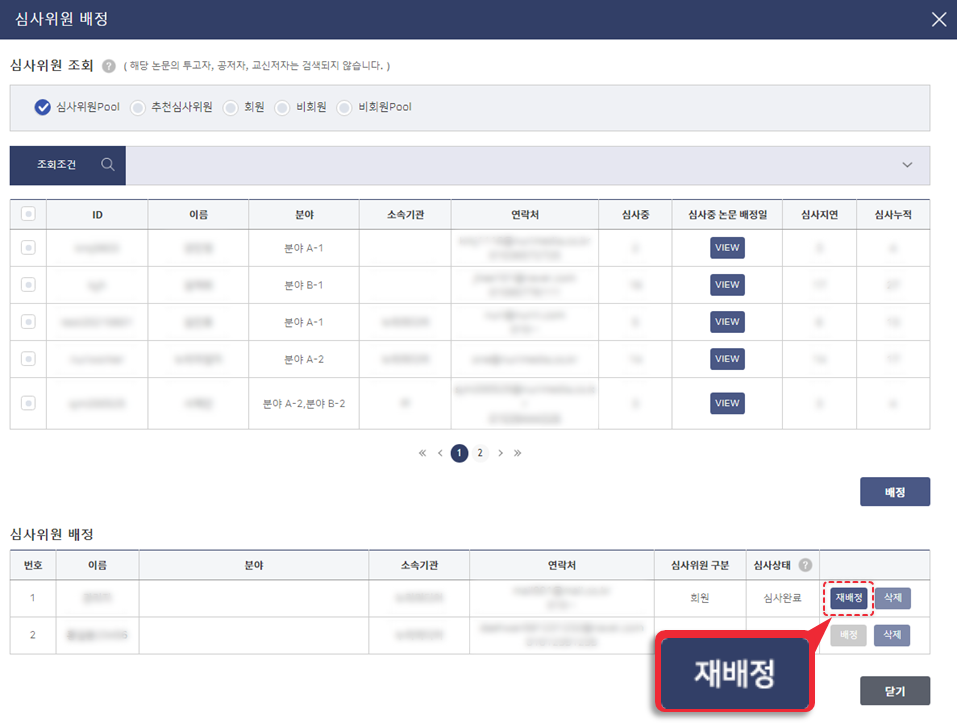Go to next page with single arrow

(x=500, y=453)
